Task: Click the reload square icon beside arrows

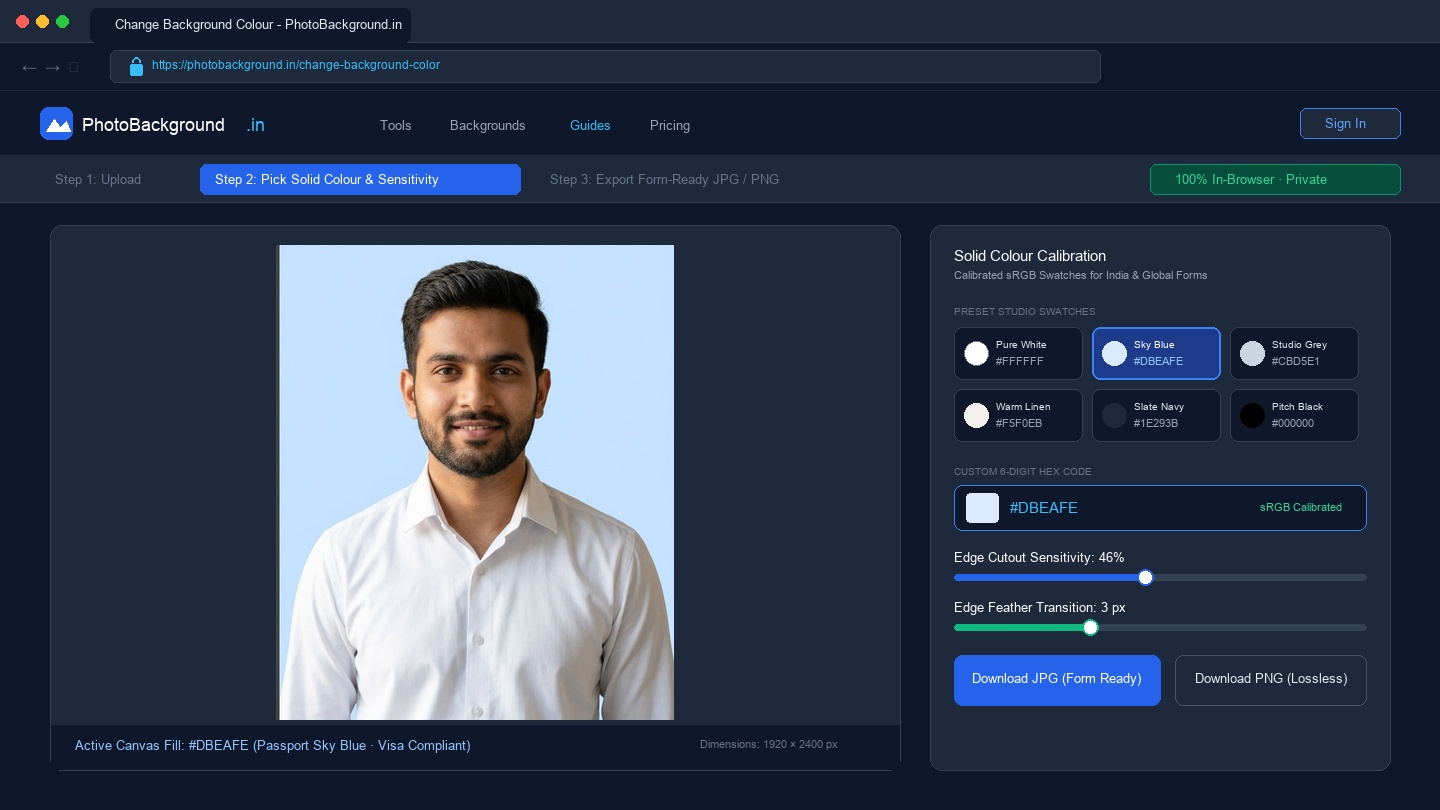Action: [x=74, y=67]
